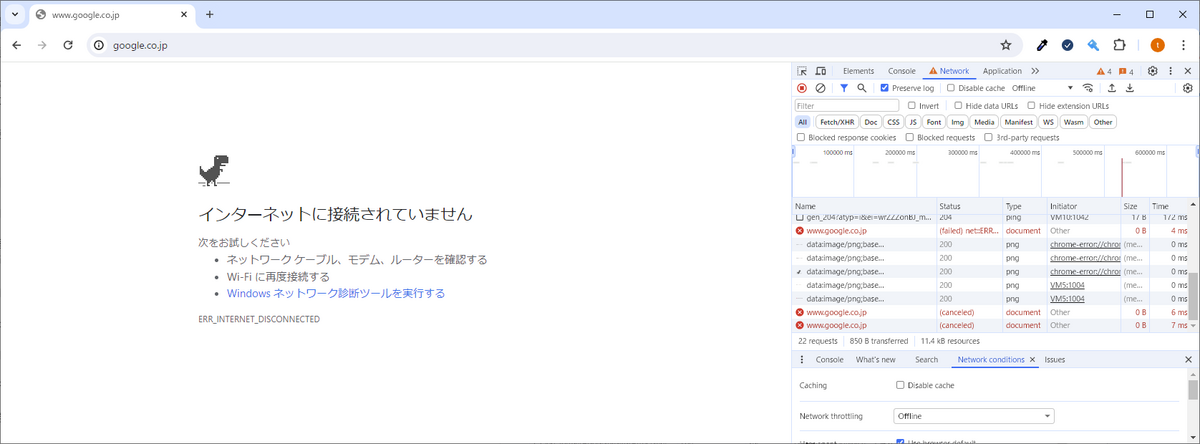Open network conditions wifi icon
This screenshot has height=444, width=1200.
[1088, 88]
